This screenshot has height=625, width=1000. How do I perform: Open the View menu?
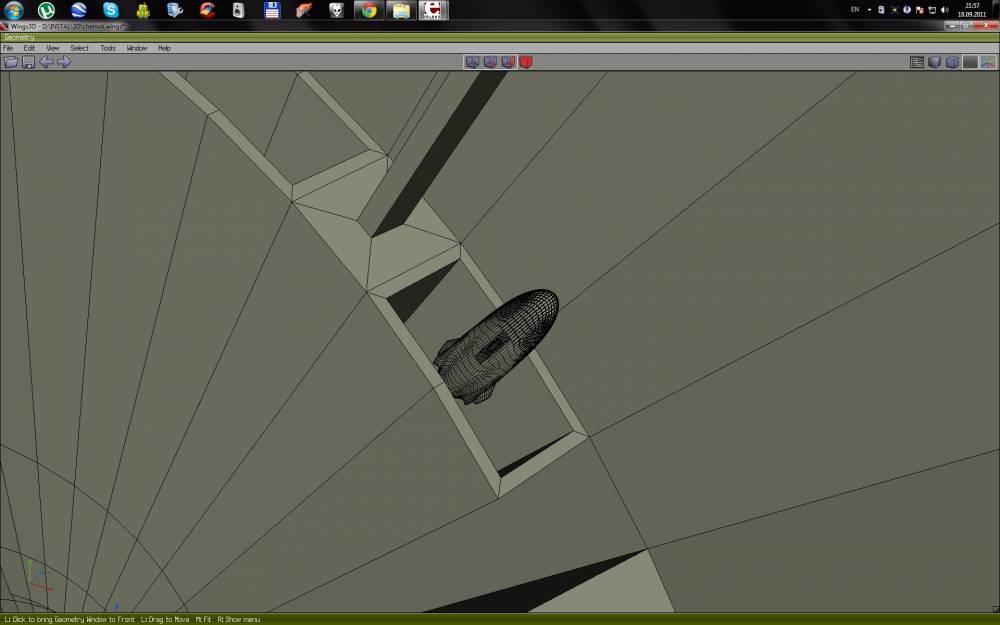(x=52, y=48)
